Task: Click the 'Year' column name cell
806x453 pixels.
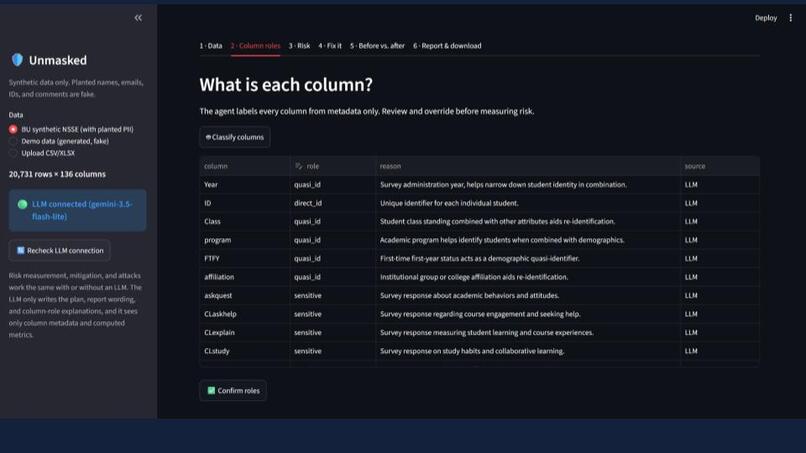Action: click(244, 185)
